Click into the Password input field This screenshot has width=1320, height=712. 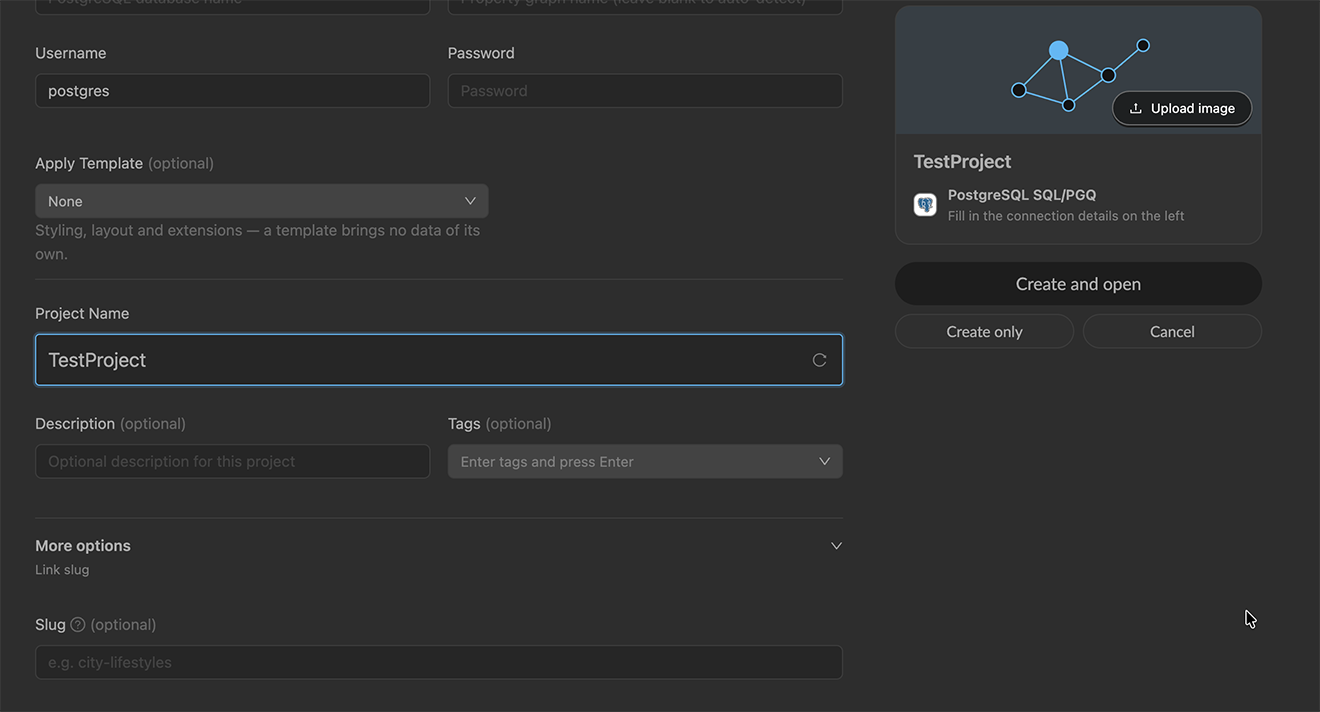click(645, 91)
